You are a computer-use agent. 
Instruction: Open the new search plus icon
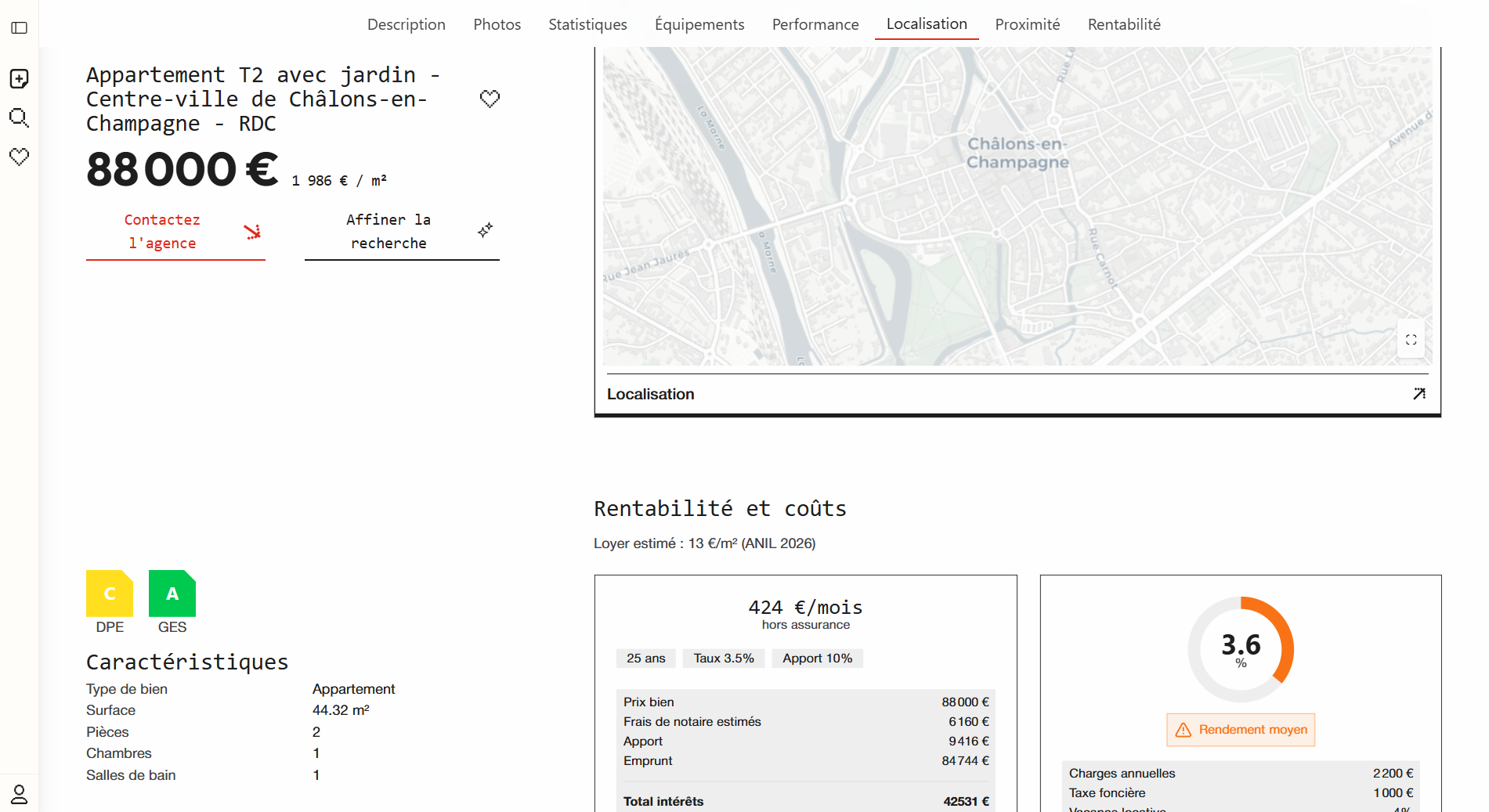(20, 78)
